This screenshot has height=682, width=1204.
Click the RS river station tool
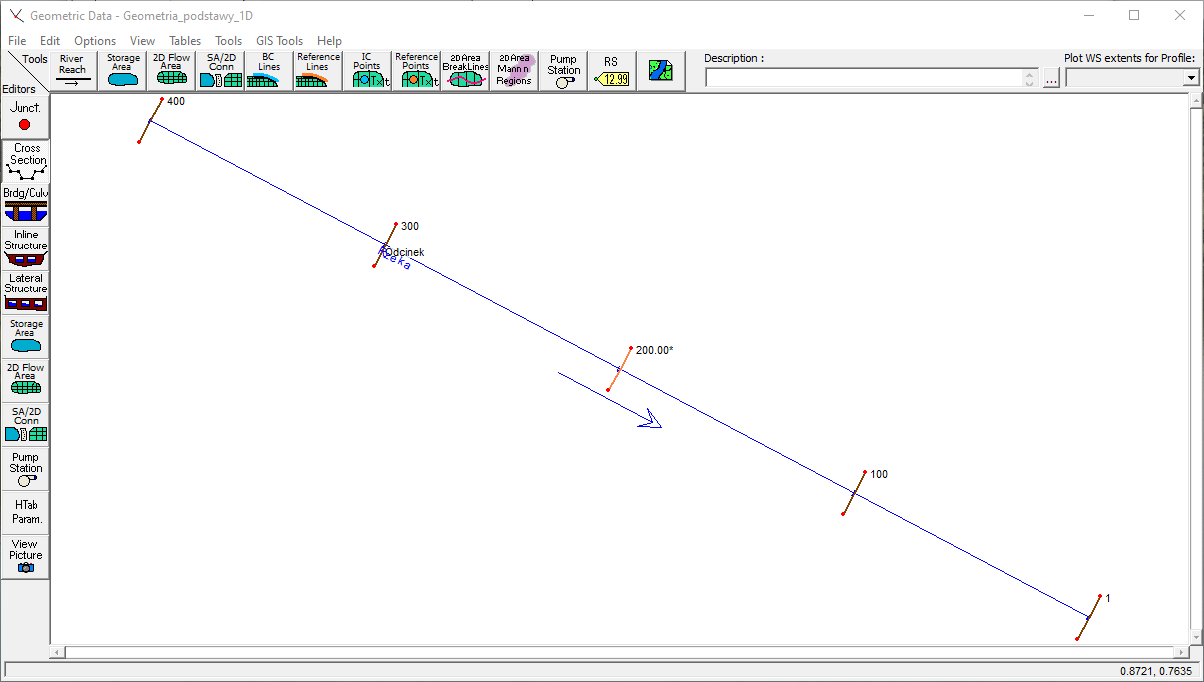click(611, 71)
